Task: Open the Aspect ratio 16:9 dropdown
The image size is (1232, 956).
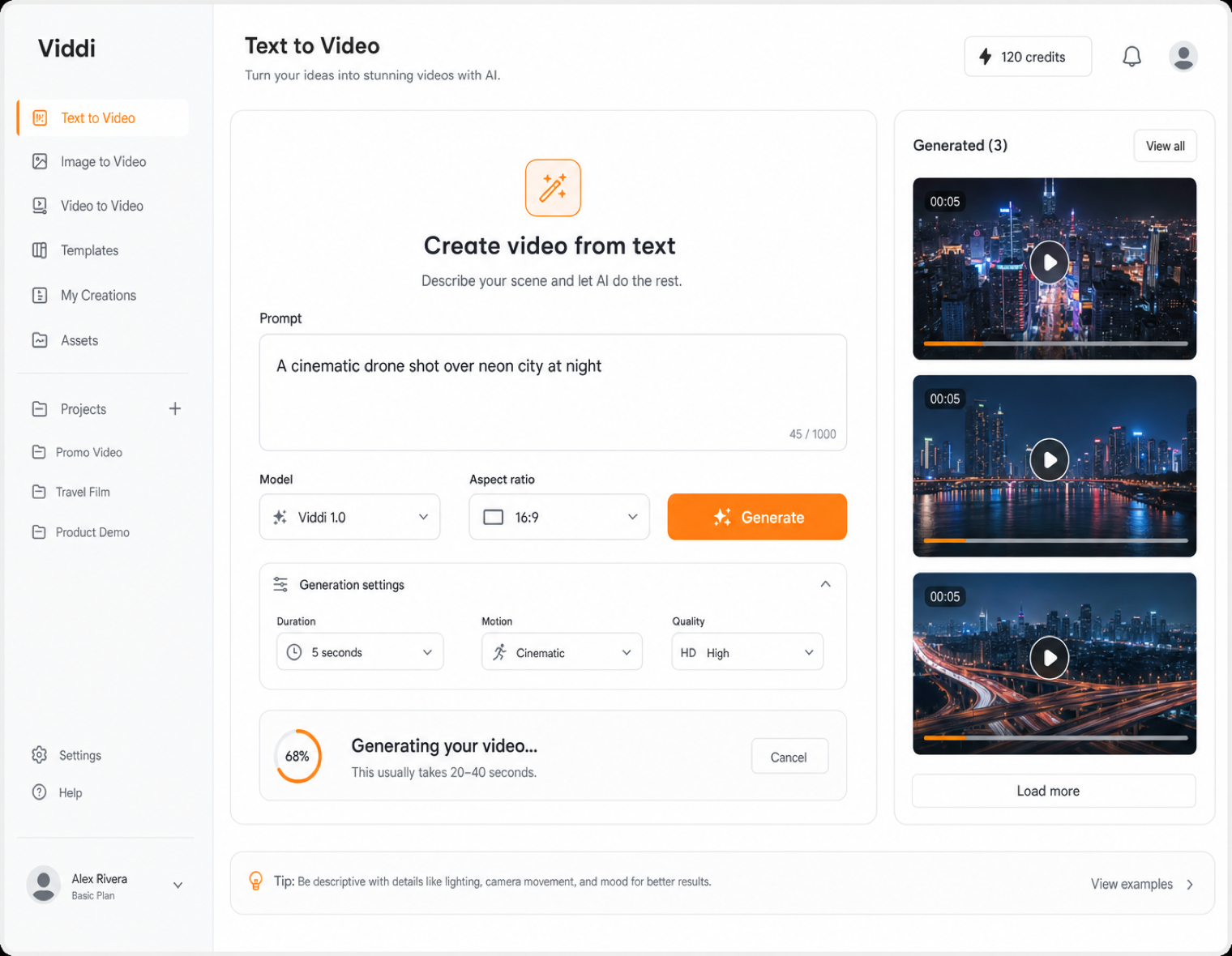Action: coord(559,517)
